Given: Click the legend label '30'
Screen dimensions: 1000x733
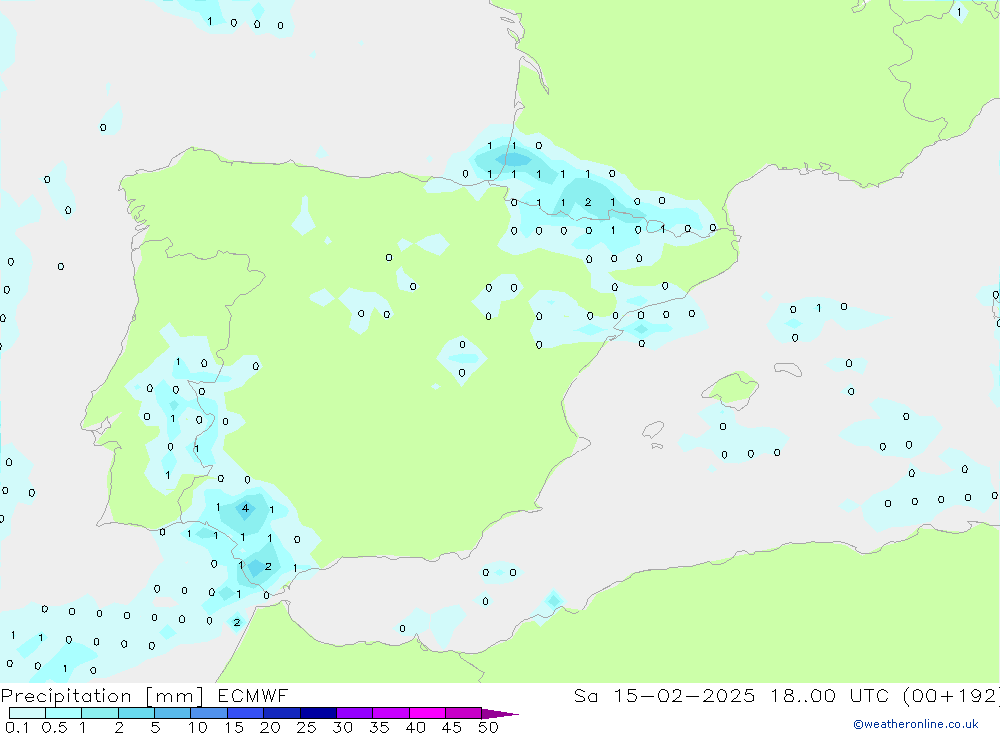Looking at the screenshot, I should pos(342,727).
